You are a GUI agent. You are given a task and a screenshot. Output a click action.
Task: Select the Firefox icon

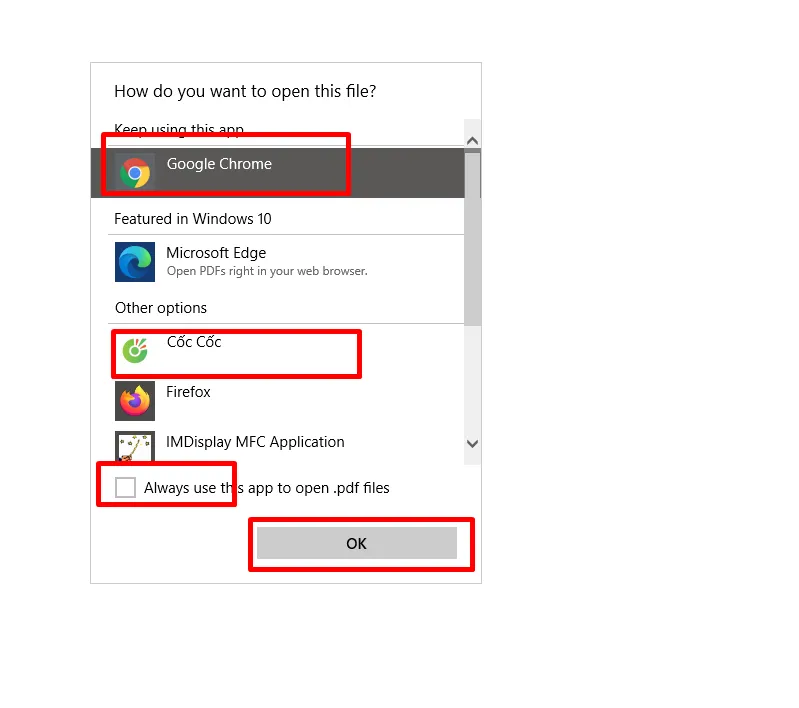(135, 401)
